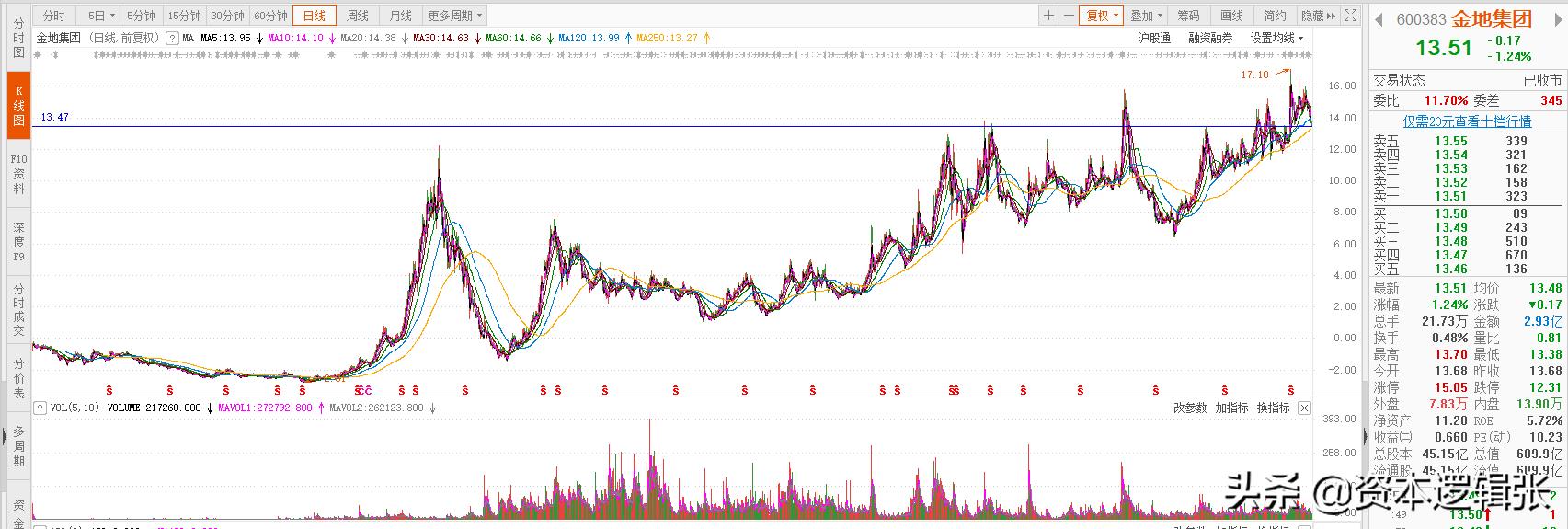
Task: Click the 卖五 ask price 13.55
Action: (1451, 141)
